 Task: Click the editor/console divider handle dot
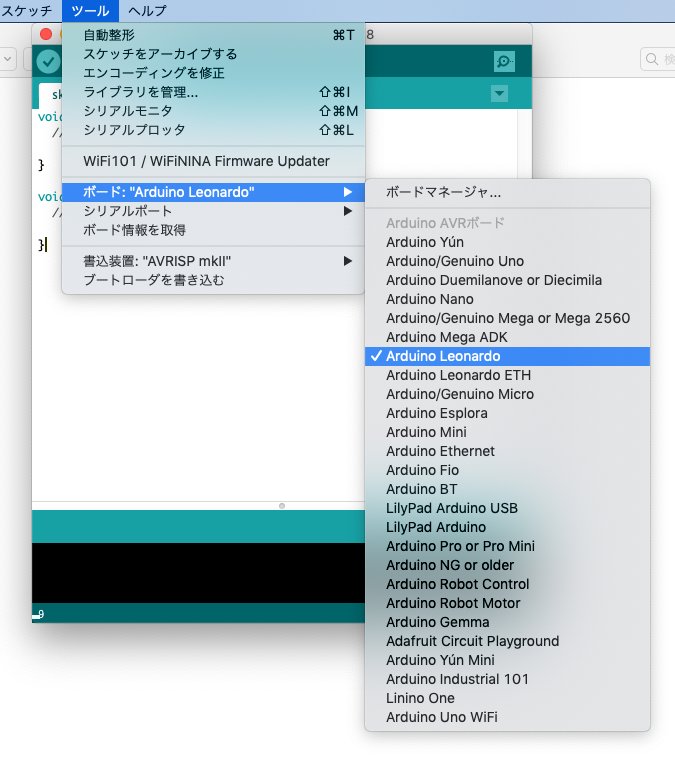(x=282, y=506)
